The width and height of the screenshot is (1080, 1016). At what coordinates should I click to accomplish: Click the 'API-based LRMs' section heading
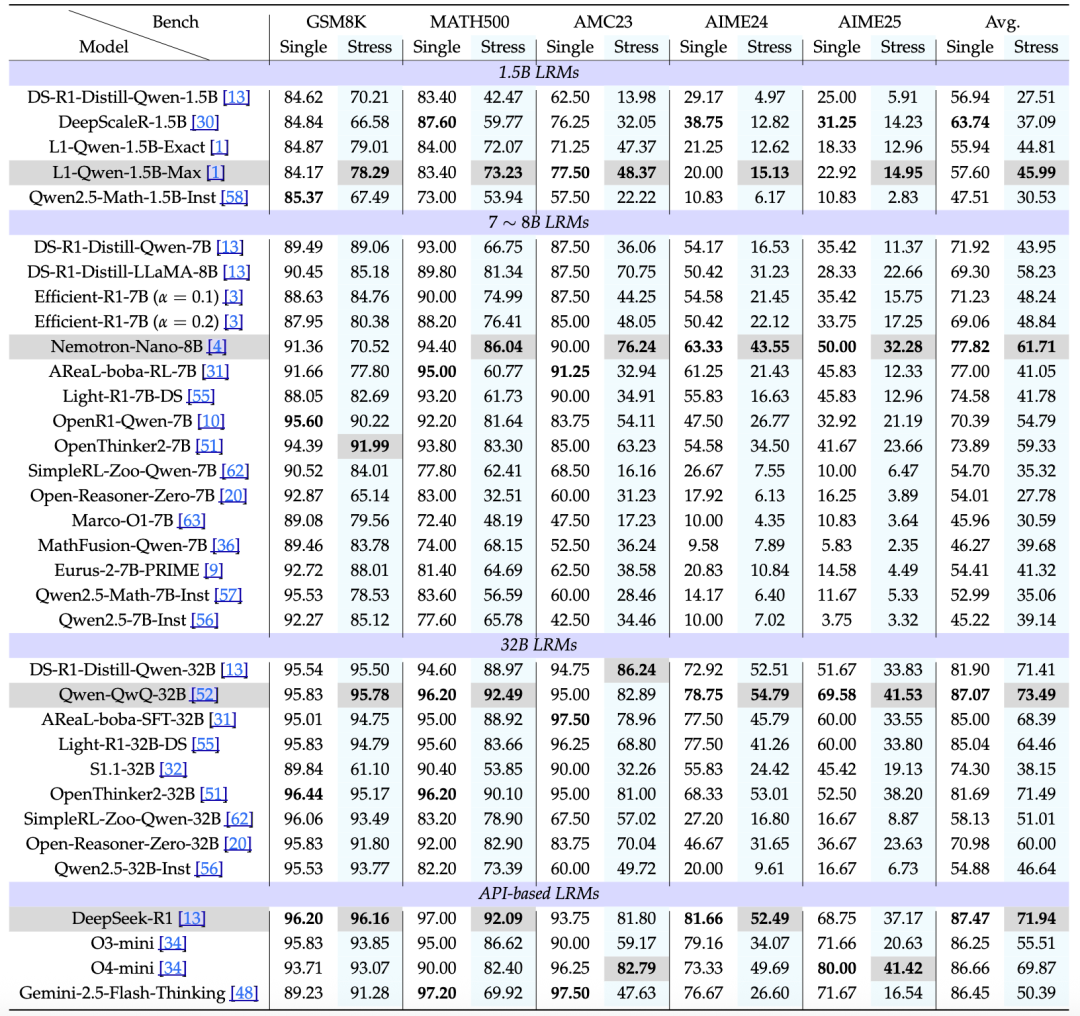539,893
